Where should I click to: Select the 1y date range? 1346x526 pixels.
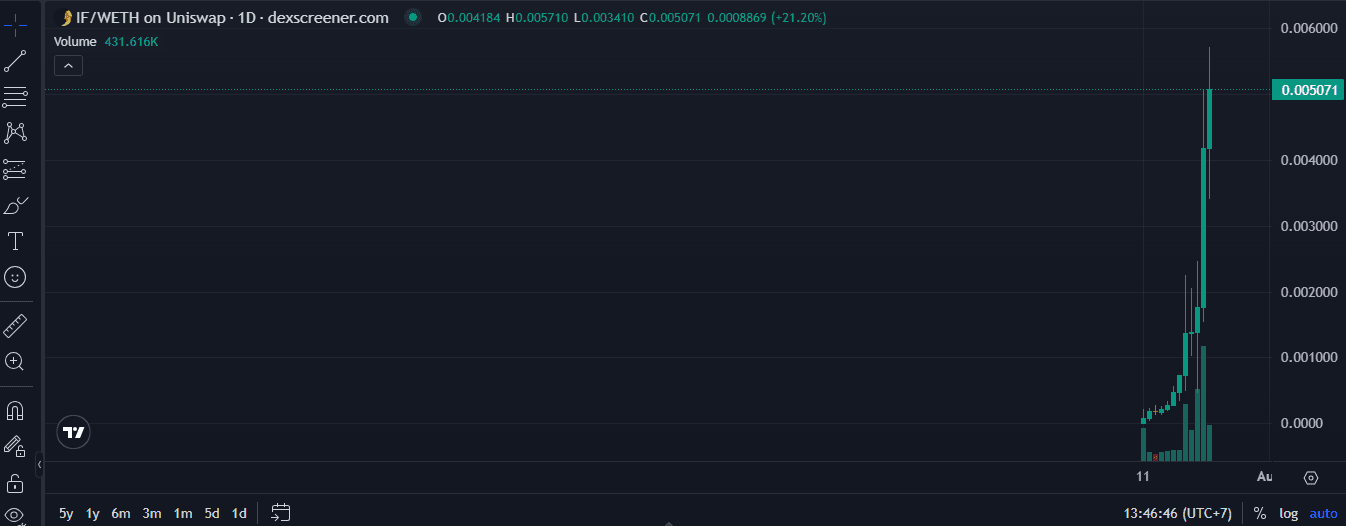[93, 513]
